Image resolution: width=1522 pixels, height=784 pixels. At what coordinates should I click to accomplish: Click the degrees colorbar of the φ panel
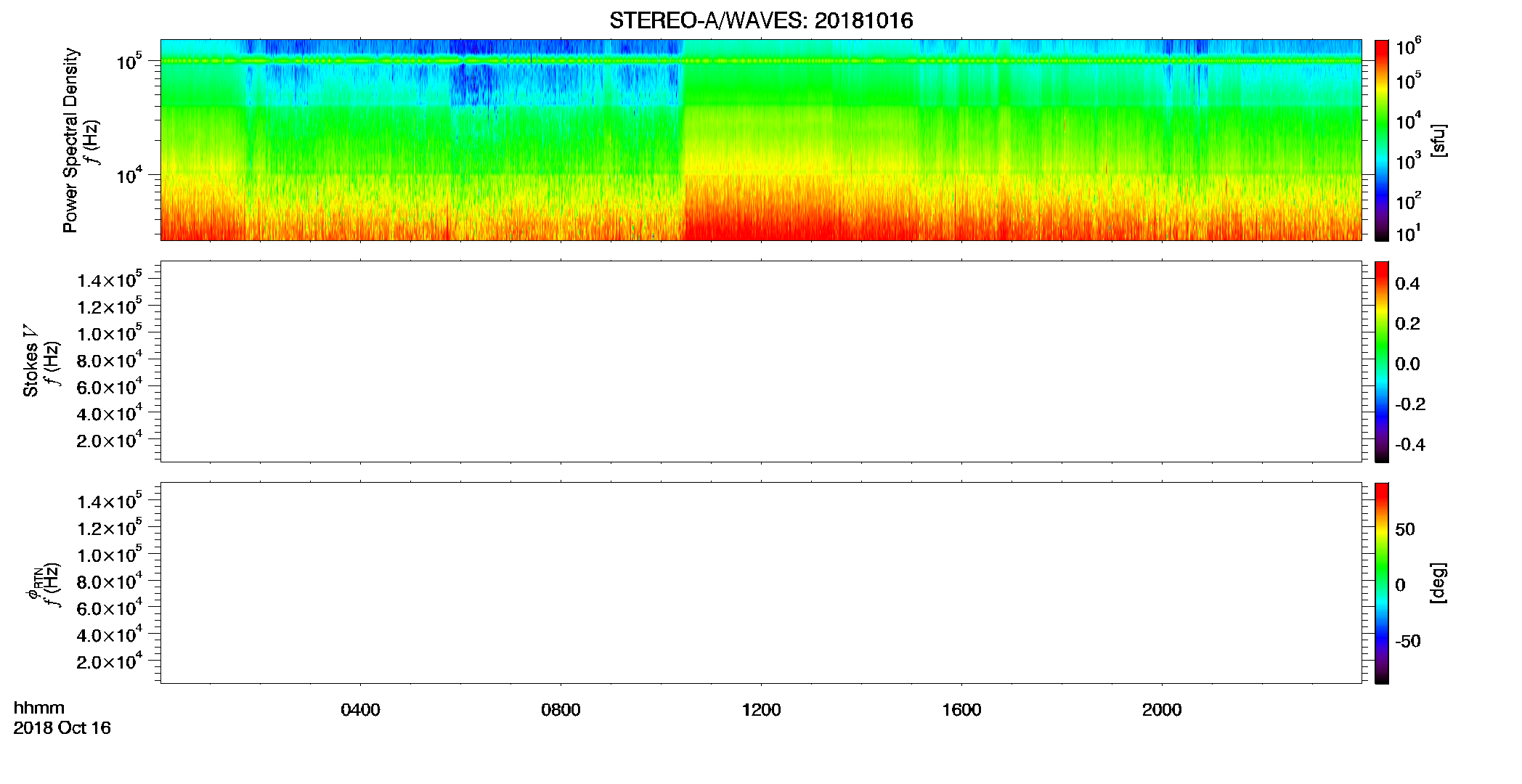point(1381,582)
